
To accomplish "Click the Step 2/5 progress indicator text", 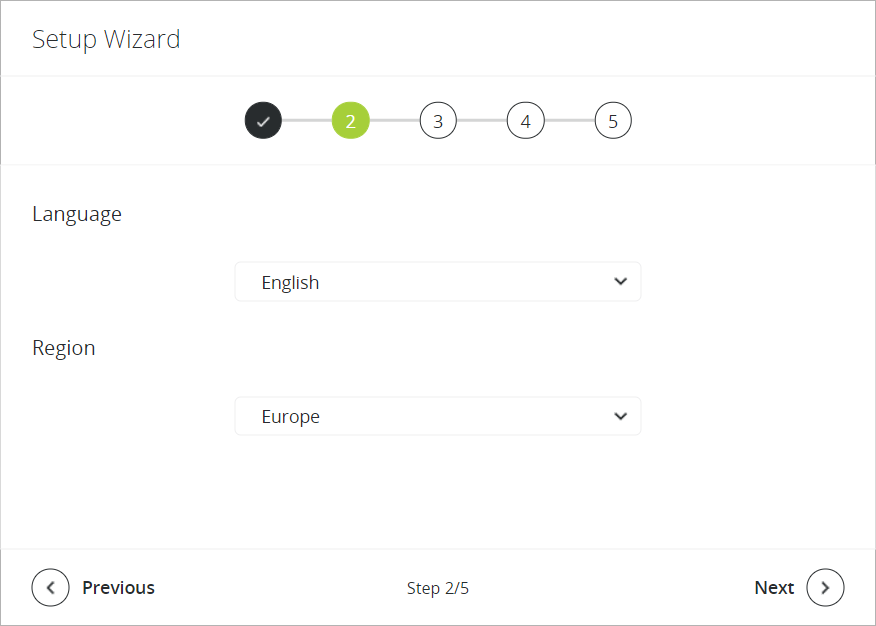I will click(x=438, y=588).
